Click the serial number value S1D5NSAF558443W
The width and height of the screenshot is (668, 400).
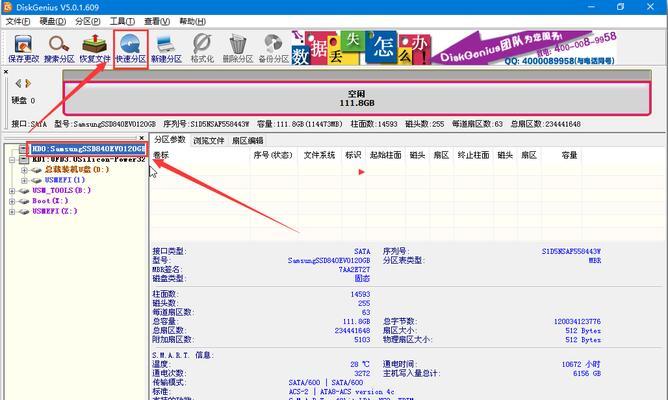[571, 251]
